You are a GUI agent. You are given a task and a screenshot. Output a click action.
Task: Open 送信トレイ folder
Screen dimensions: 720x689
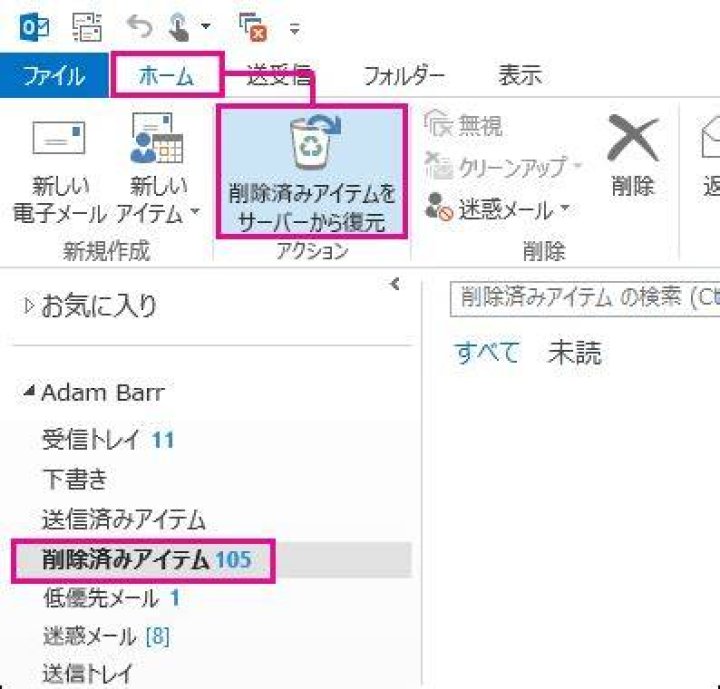pos(87,674)
